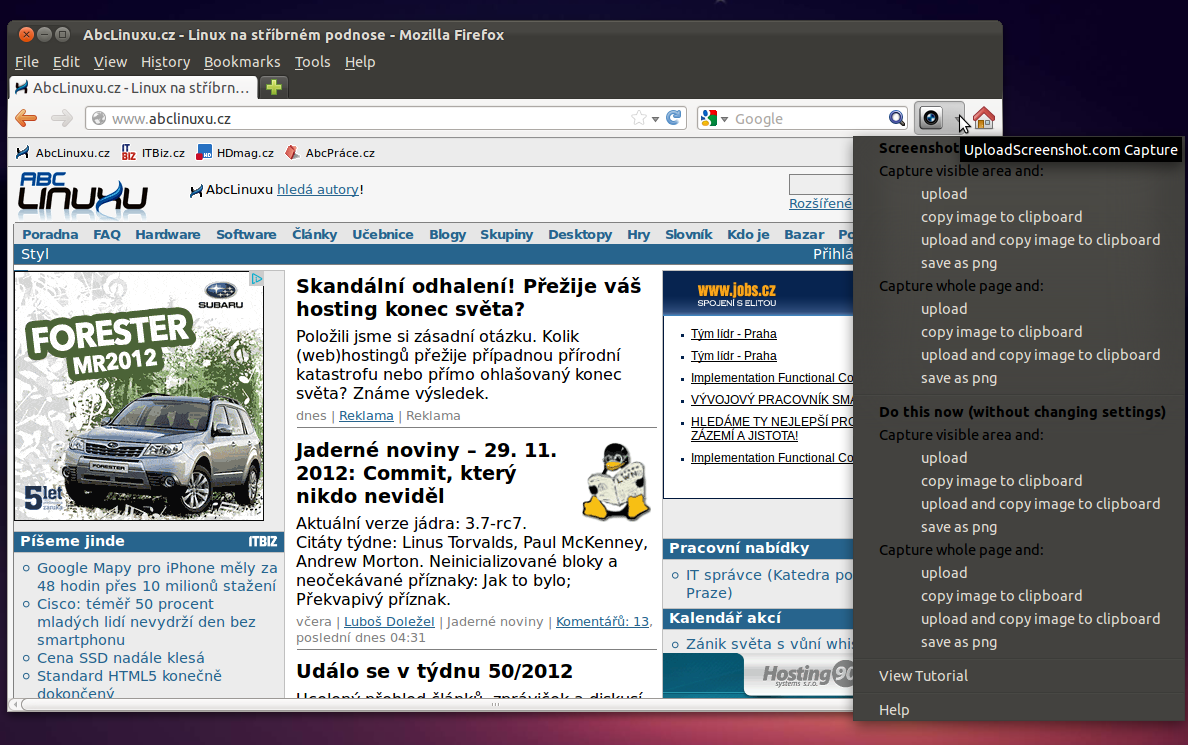Open the AbcPráce.cz bookmark
This screenshot has height=745, width=1188.
[x=330, y=152]
